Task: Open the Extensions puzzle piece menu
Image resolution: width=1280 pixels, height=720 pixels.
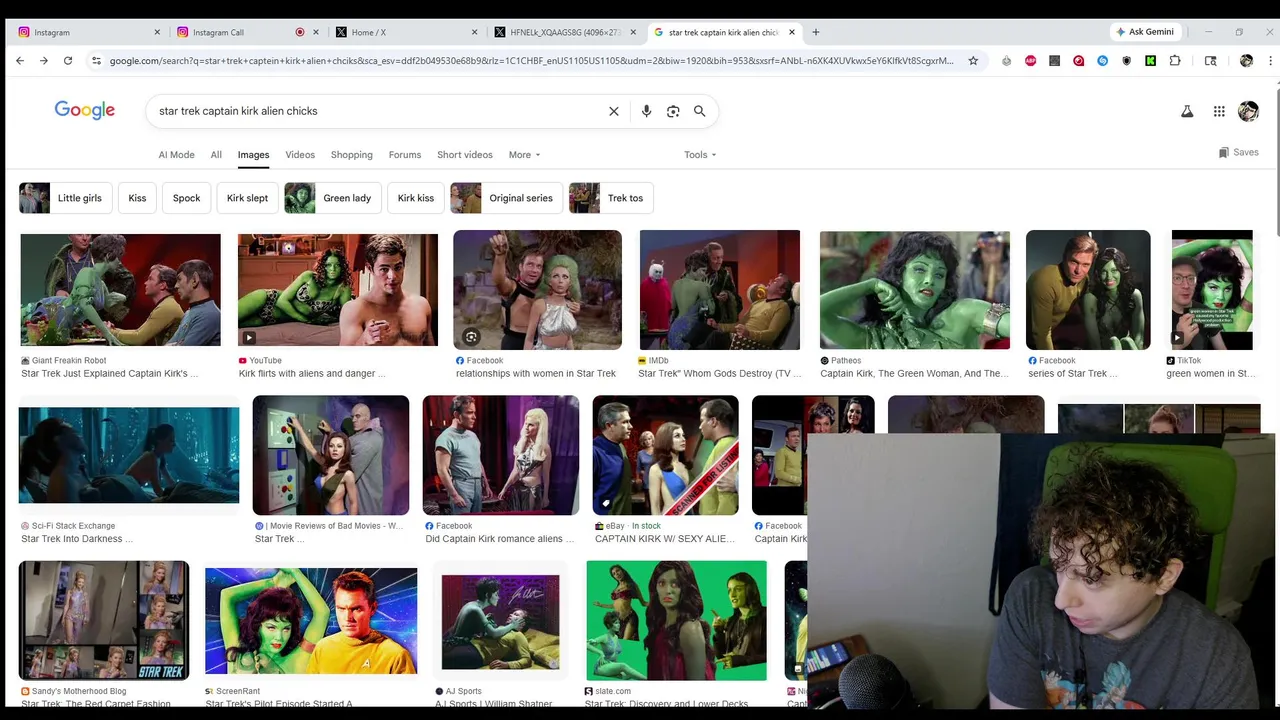Action: [x=1175, y=61]
